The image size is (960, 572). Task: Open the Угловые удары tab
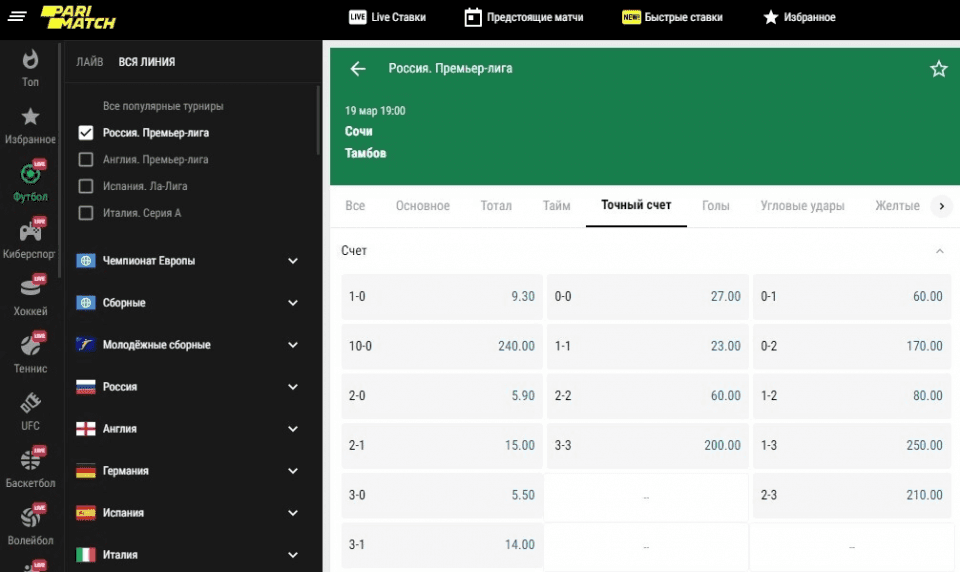pyautogui.click(x=802, y=206)
